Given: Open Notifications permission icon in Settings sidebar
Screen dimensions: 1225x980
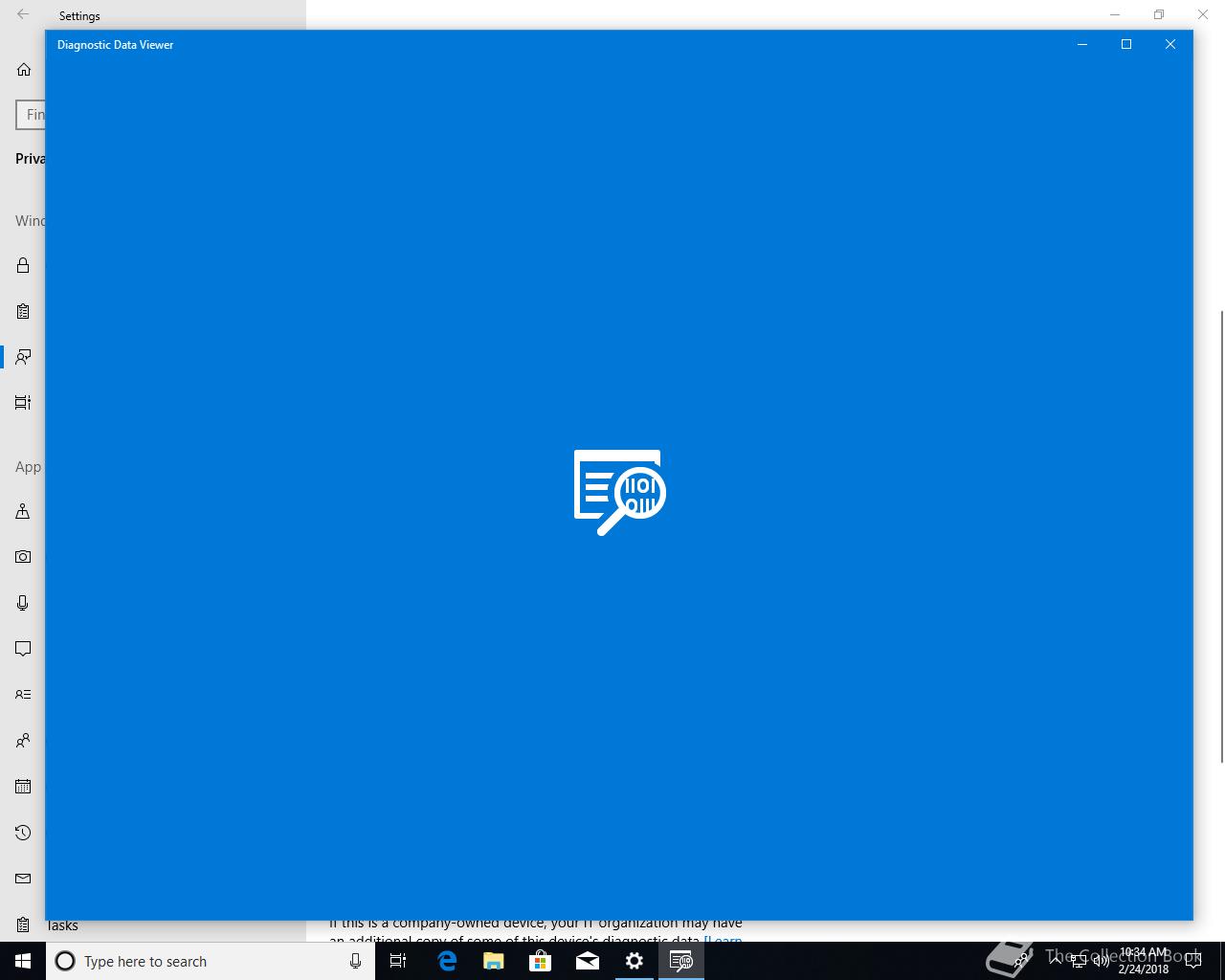Looking at the screenshot, I should tap(23, 649).
